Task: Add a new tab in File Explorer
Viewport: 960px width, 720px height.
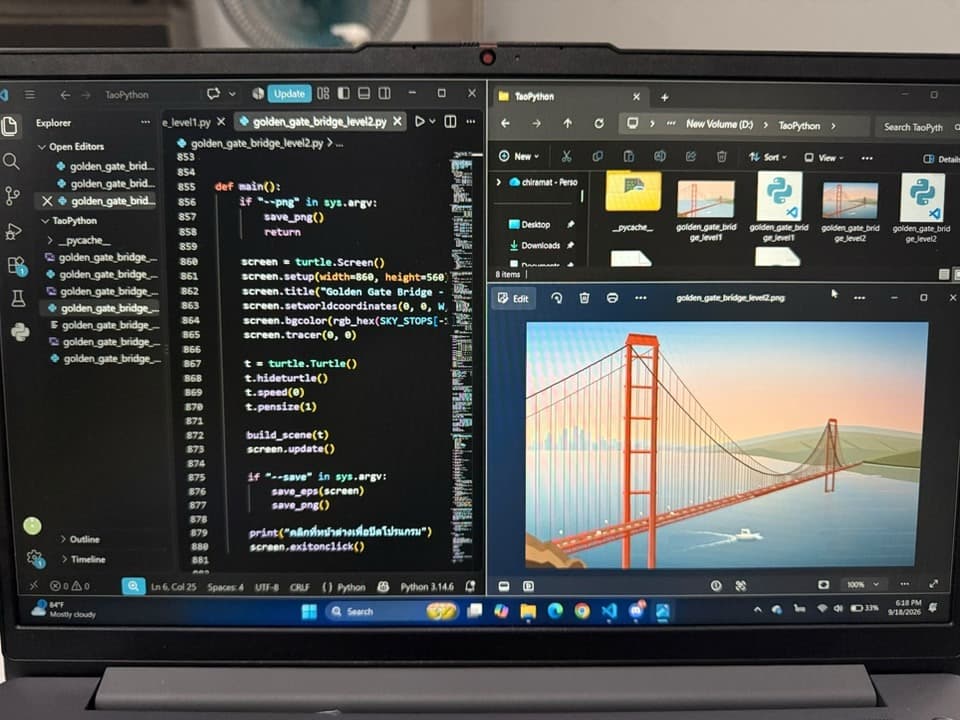Action: click(664, 97)
